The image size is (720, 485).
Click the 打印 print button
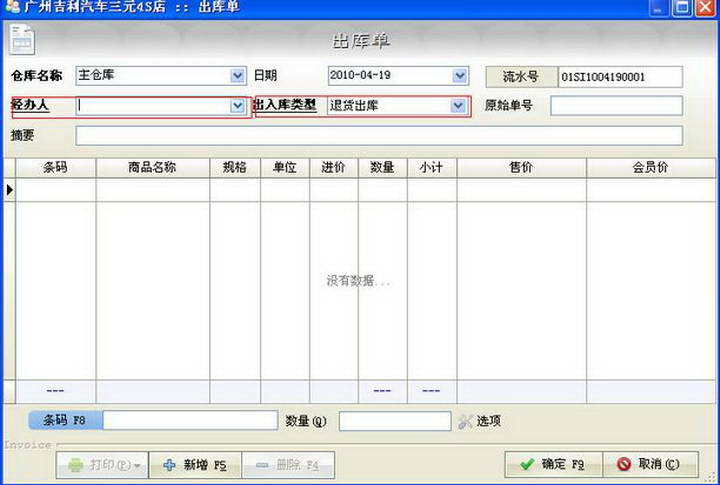[x=102, y=465]
